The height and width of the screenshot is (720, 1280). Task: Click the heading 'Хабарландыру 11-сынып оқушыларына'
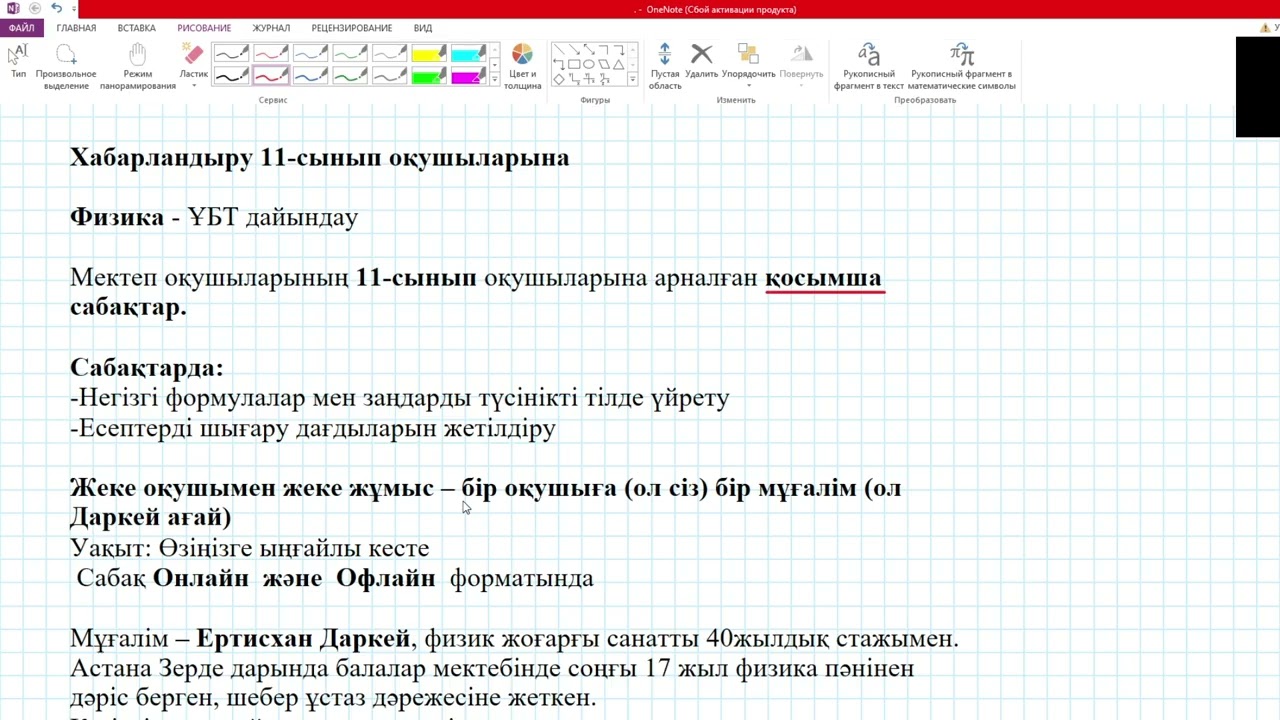coord(319,158)
